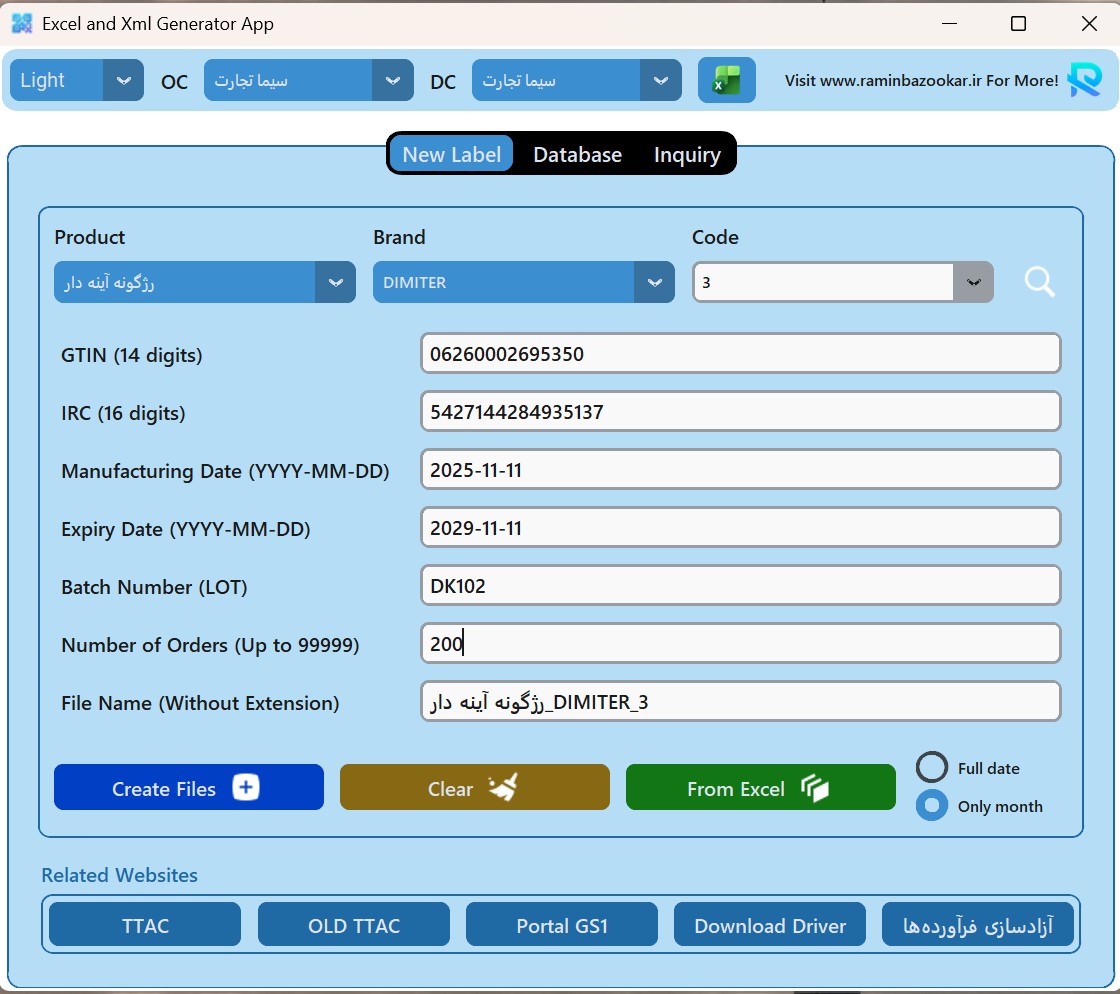
Task: Expand the Light theme dropdown
Action: pyautogui.click(x=123, y=81)
